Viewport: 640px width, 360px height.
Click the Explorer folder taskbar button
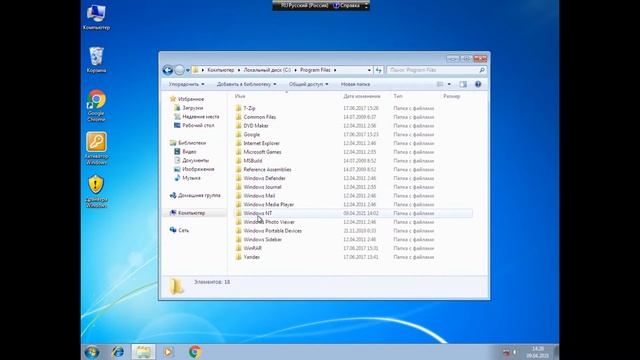(143, 352)
